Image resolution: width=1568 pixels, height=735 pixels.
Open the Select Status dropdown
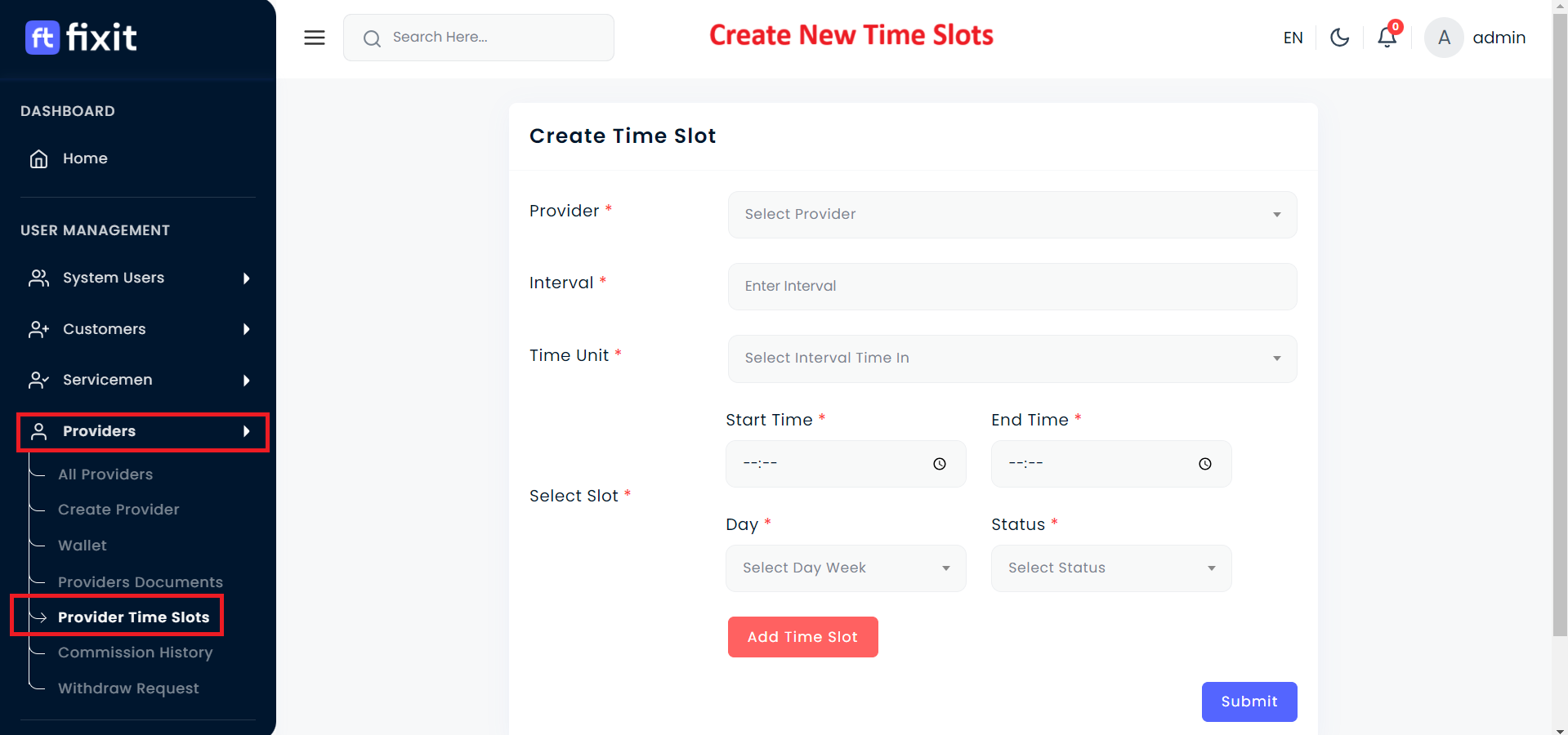coord(1110,568)
